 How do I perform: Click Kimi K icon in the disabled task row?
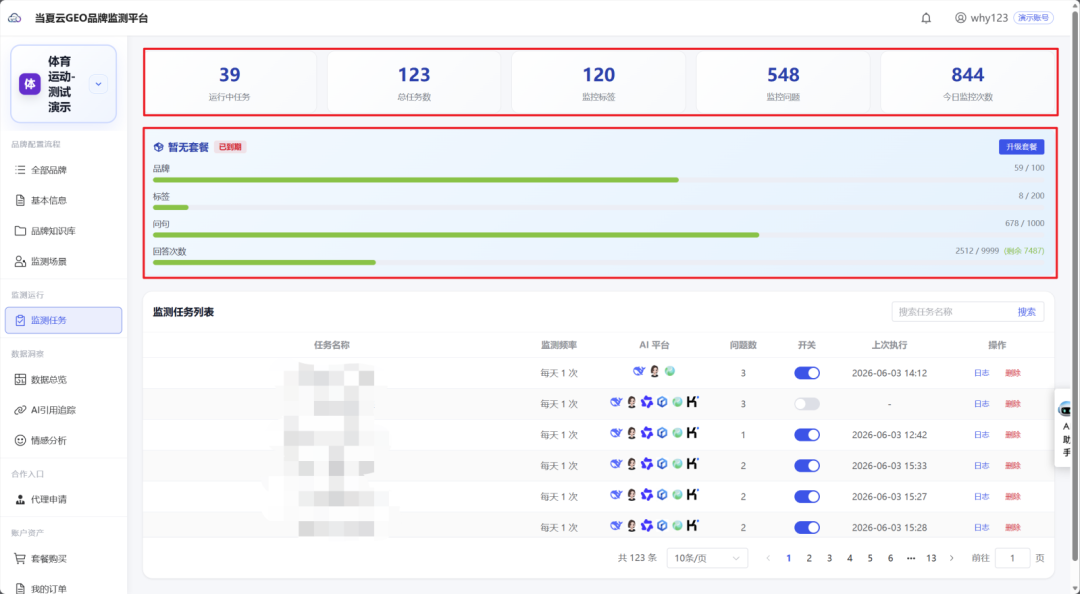(x=693, y=402)
